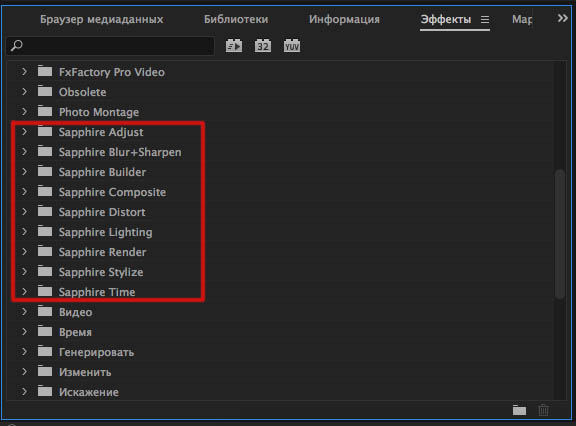576x426 pixels.
Task: Select the Sapphire Time text label
Action: click(97, 292)
